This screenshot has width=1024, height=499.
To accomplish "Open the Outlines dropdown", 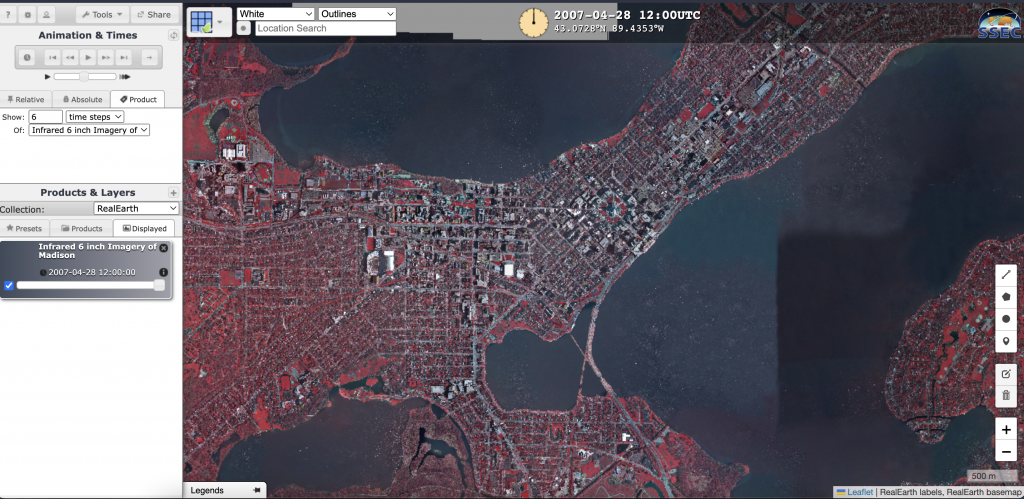I will click(357, 14).
